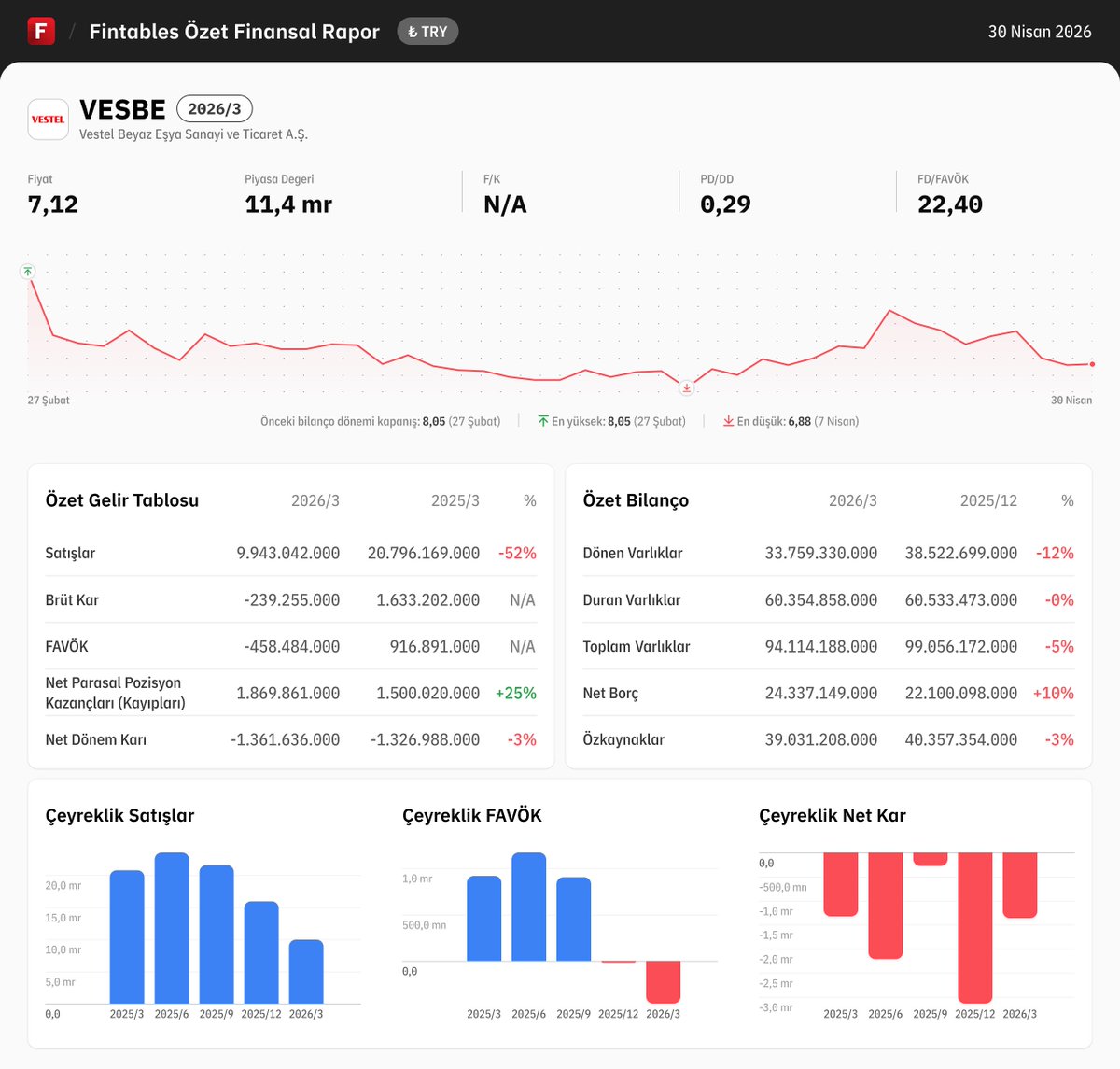Click the red down arrow beside En düşük
The height and width of the screenshot is (1069, 1120).
tap(728, 421)
